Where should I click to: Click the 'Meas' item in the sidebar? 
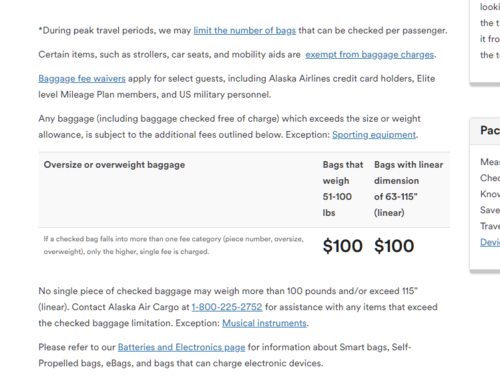490,162
